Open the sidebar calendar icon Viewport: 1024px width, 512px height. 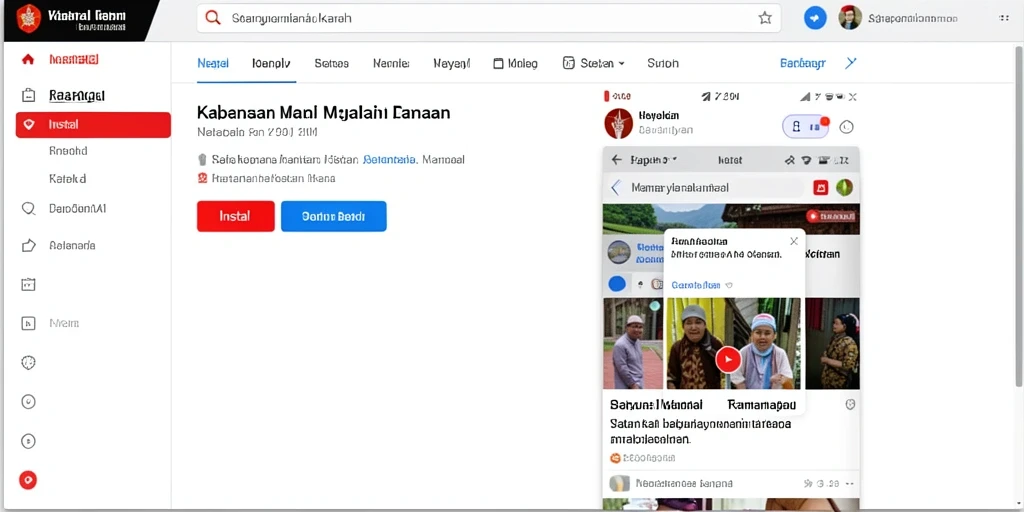28,284
